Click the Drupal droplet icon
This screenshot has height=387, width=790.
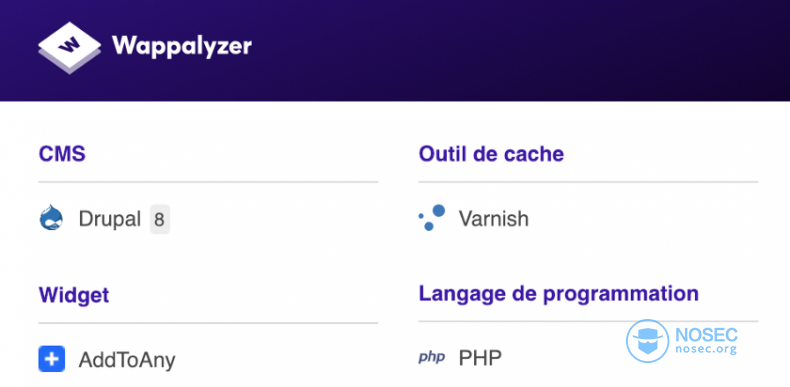pos(51,218)
